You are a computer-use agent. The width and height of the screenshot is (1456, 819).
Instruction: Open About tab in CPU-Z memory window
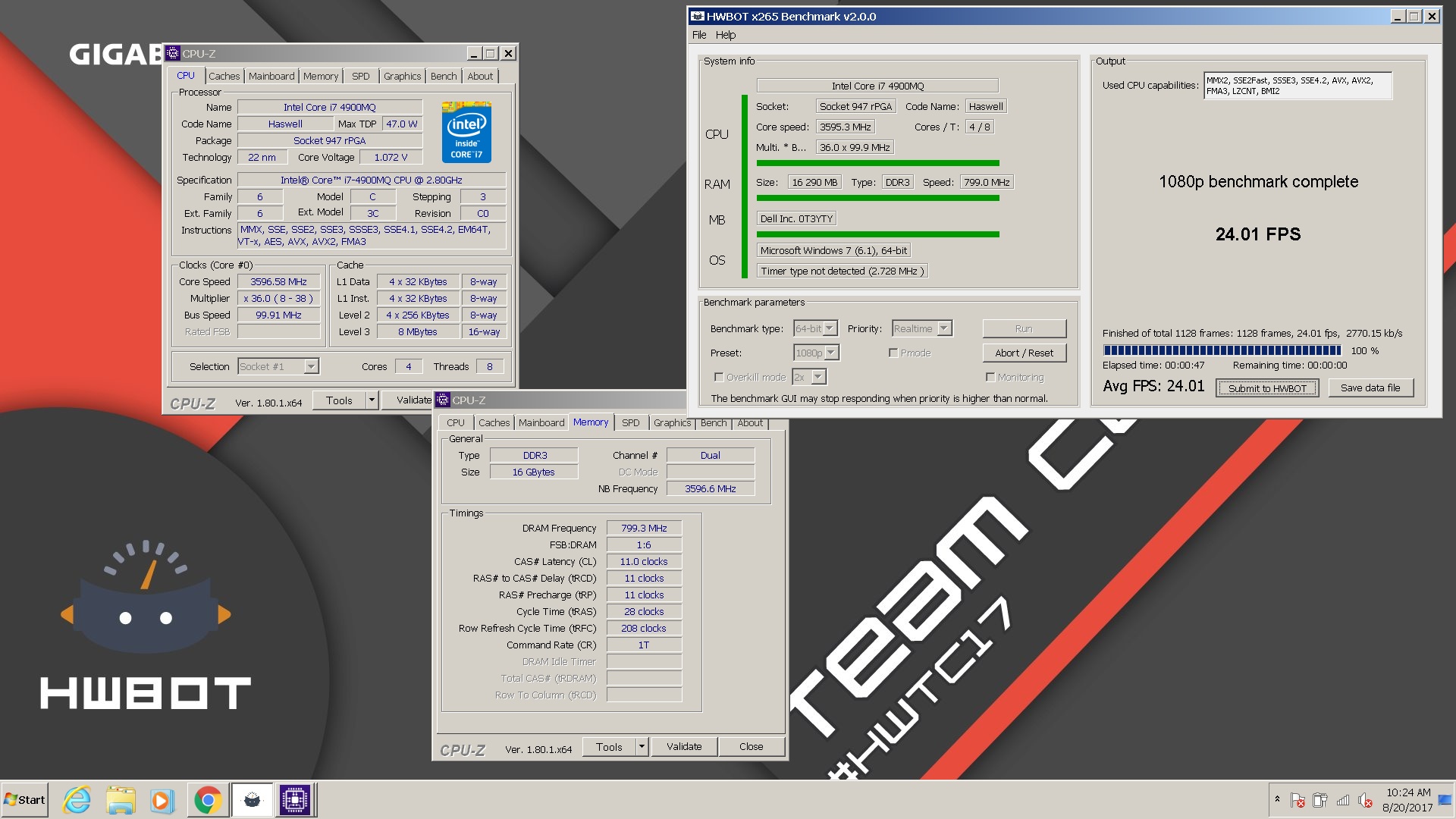point(750,422)
